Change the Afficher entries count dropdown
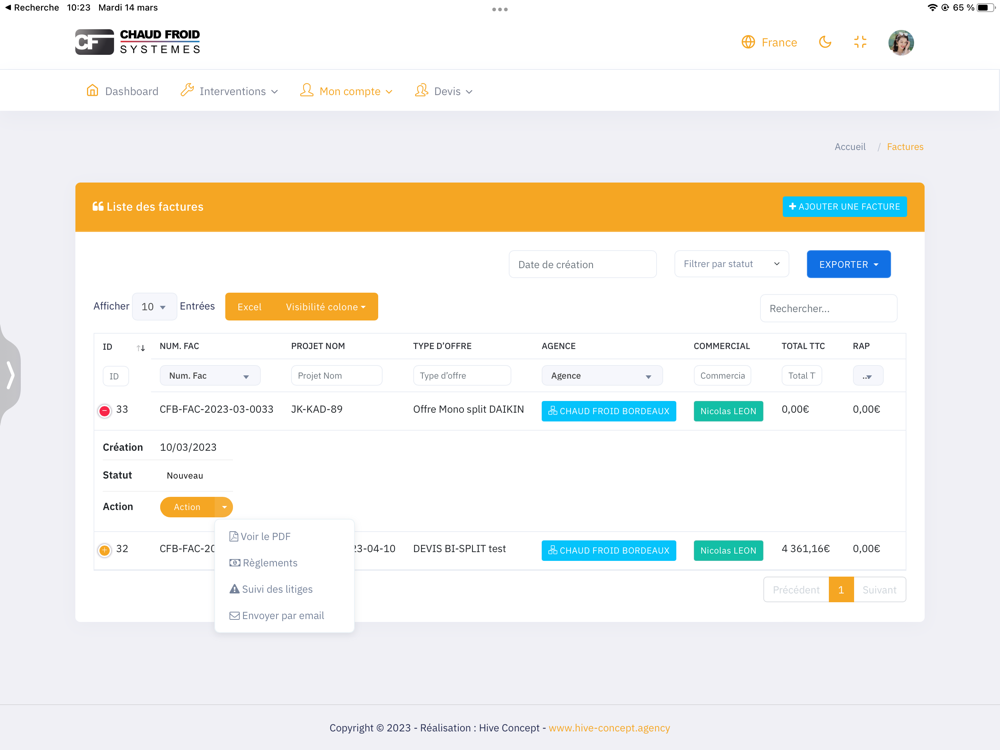 154,307
